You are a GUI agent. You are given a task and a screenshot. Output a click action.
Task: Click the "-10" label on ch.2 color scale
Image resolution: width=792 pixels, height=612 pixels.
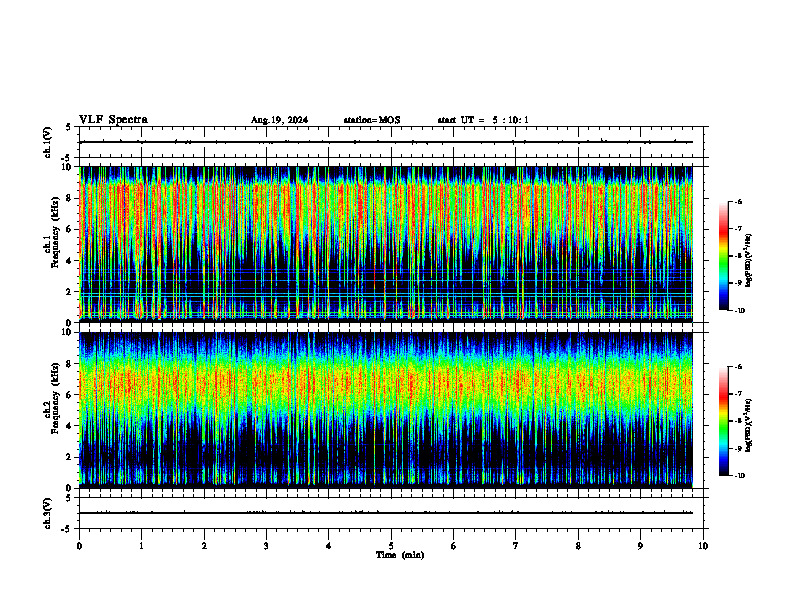(740, 476)
